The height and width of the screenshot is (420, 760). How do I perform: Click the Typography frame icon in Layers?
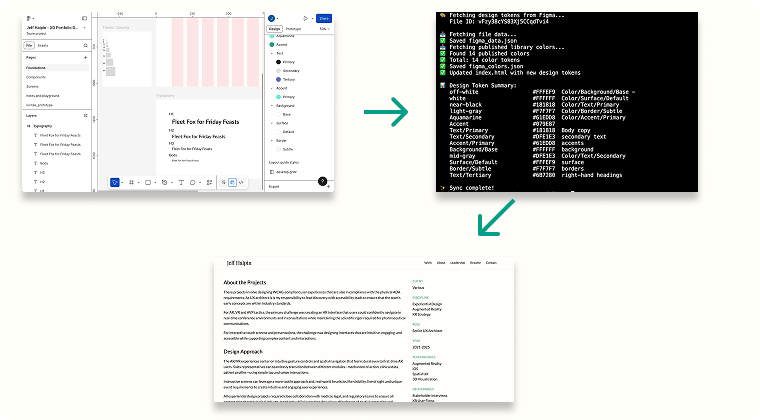point(29,126)
